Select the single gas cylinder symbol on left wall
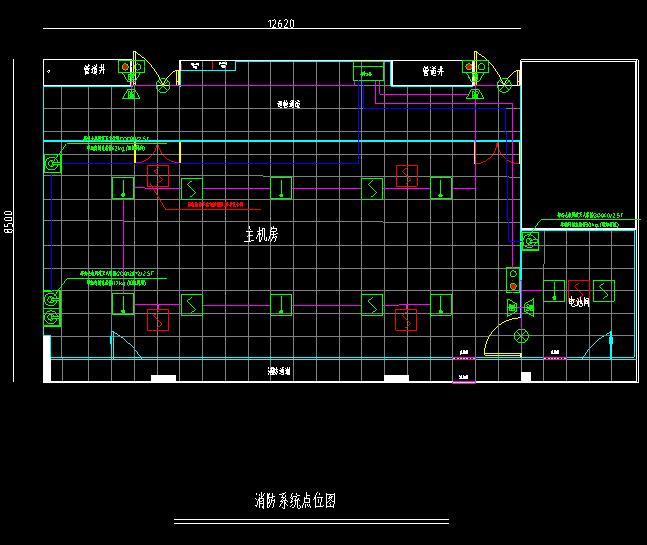This screenshot has width=647, height=545. 51,163
